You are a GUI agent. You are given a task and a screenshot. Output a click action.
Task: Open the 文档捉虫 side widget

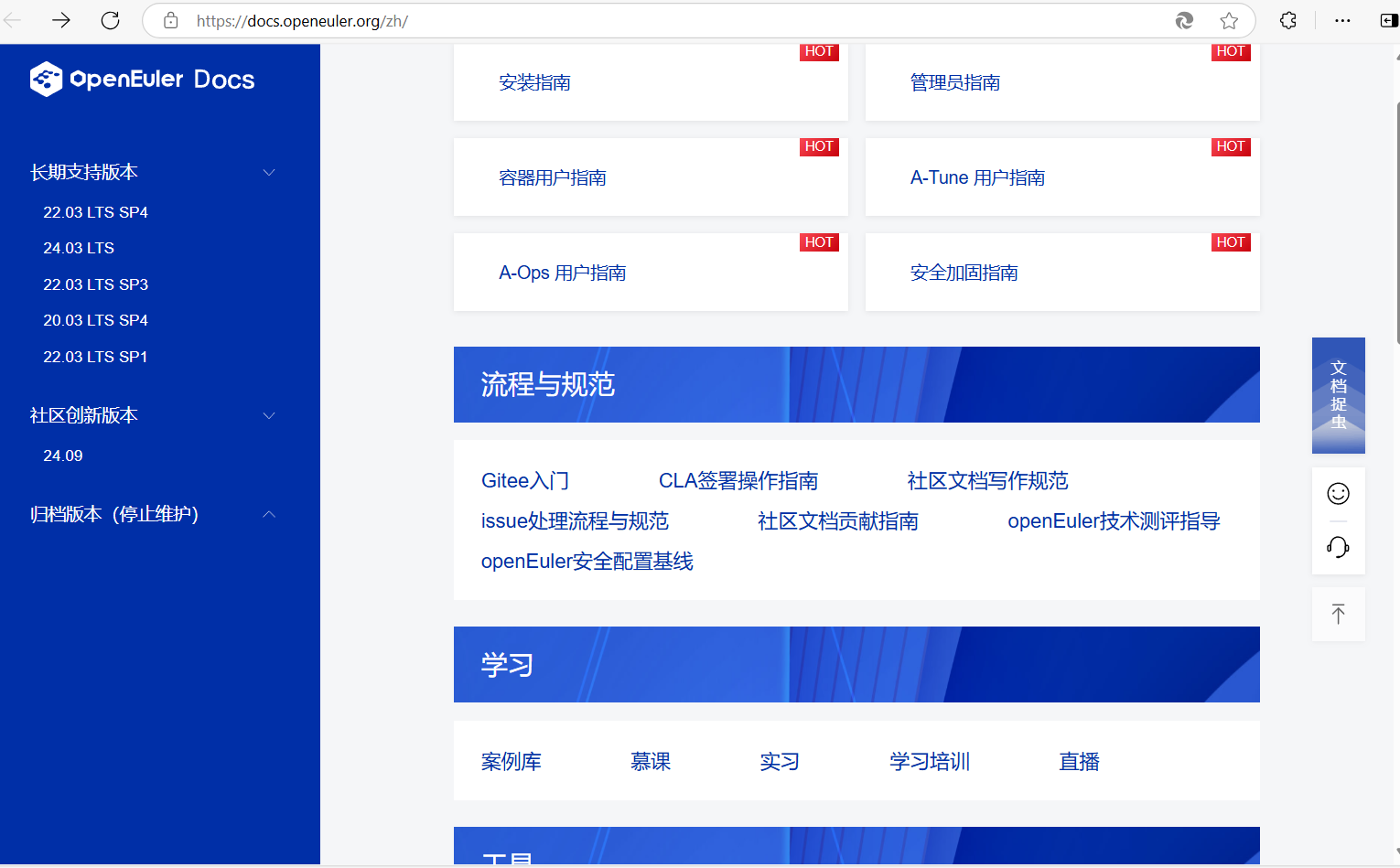[x=1338, y=395]
